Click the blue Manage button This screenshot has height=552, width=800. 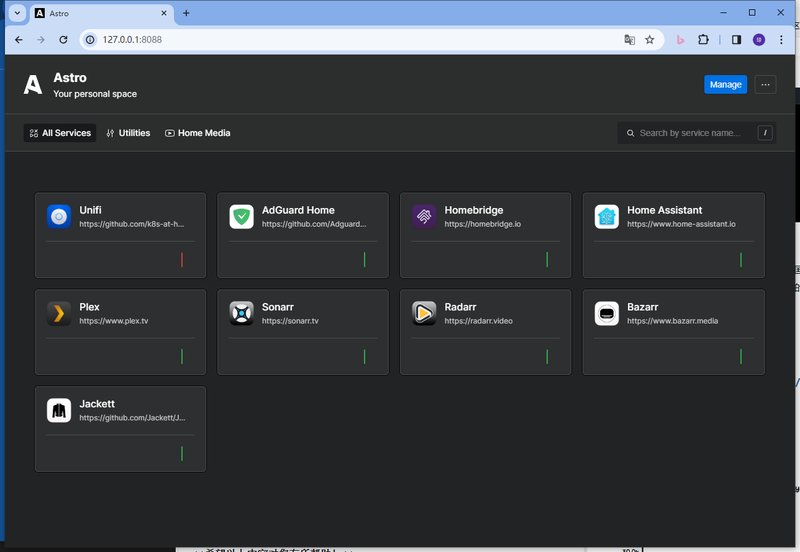pyautogui.click(x=725, y=85)
